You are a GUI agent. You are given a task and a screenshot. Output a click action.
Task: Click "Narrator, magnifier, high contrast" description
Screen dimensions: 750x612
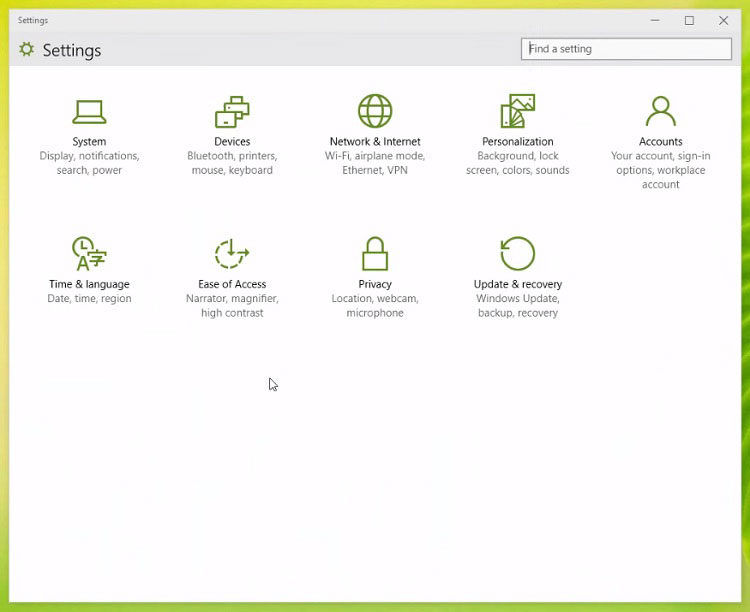232,306
